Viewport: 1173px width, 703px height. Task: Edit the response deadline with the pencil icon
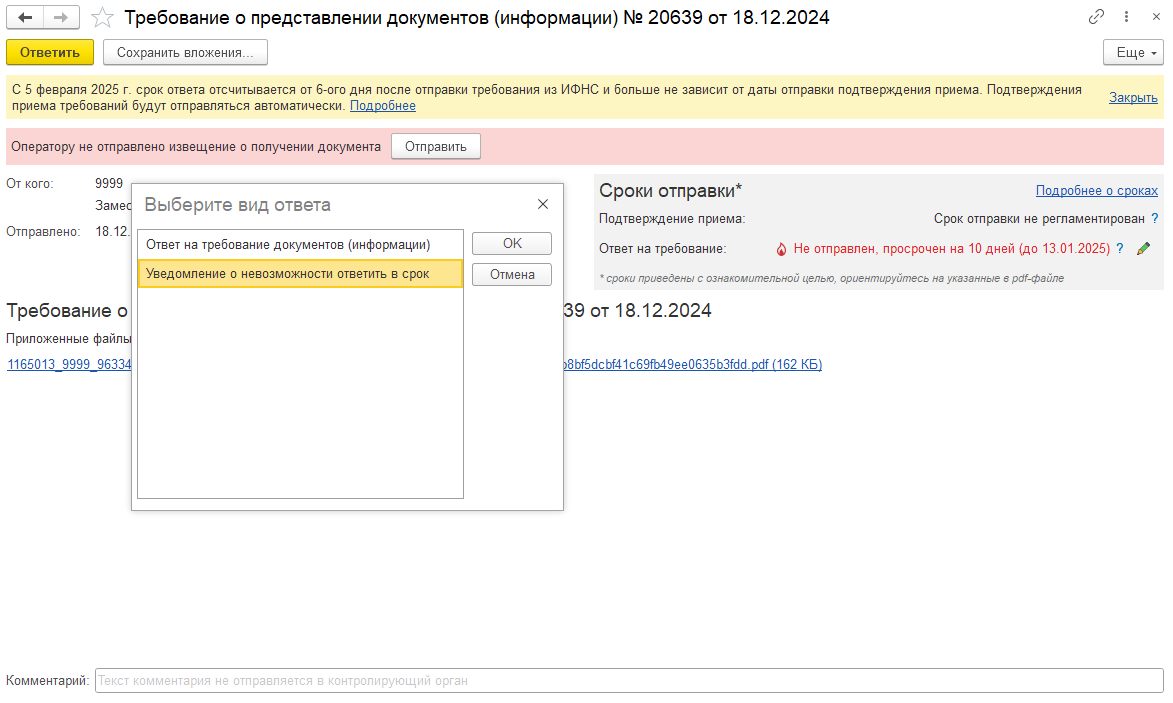1144,248
